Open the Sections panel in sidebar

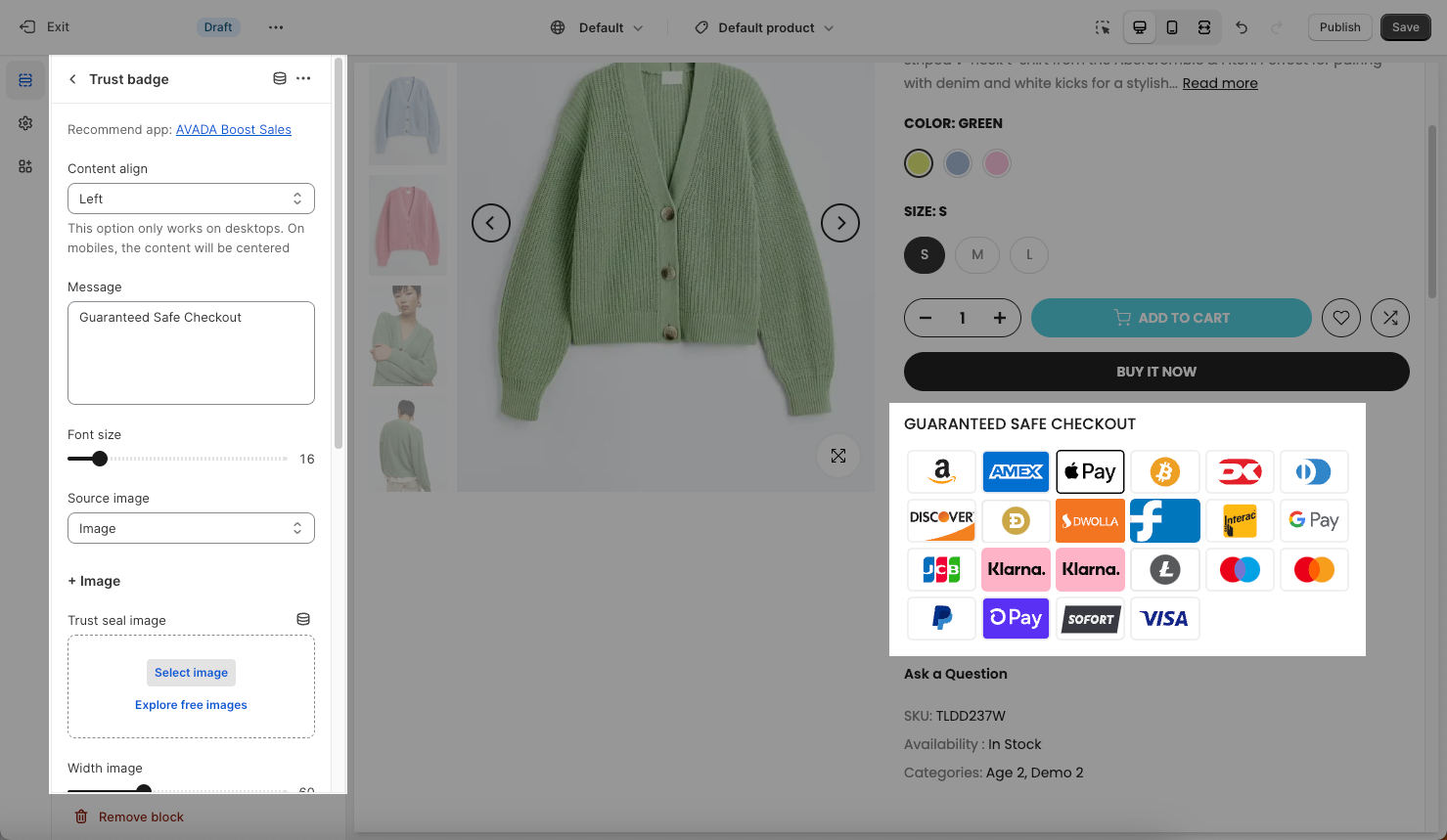25,80
